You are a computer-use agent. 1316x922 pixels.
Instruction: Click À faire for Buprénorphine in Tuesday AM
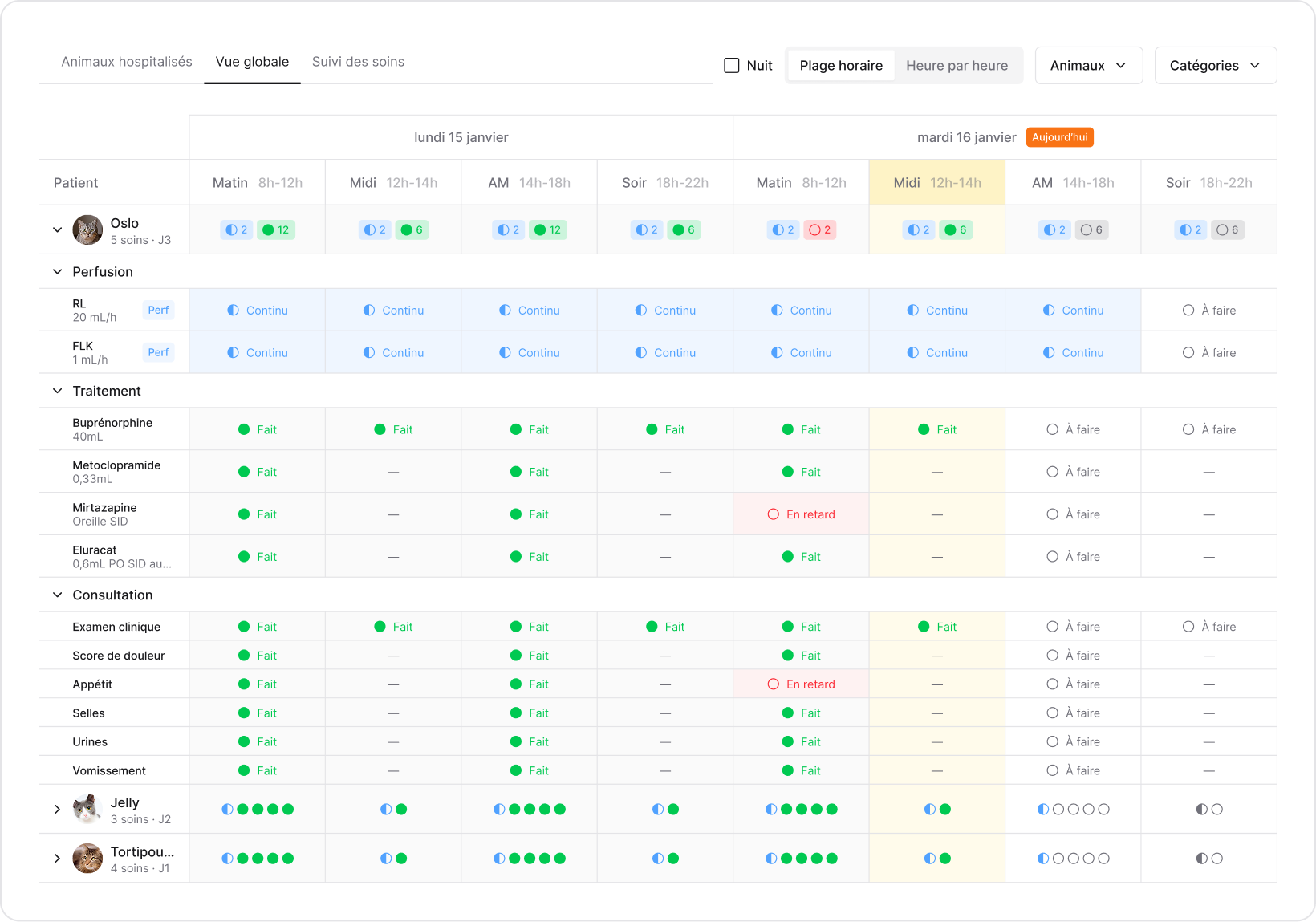pyautogui.click(x=1073, y=429)
